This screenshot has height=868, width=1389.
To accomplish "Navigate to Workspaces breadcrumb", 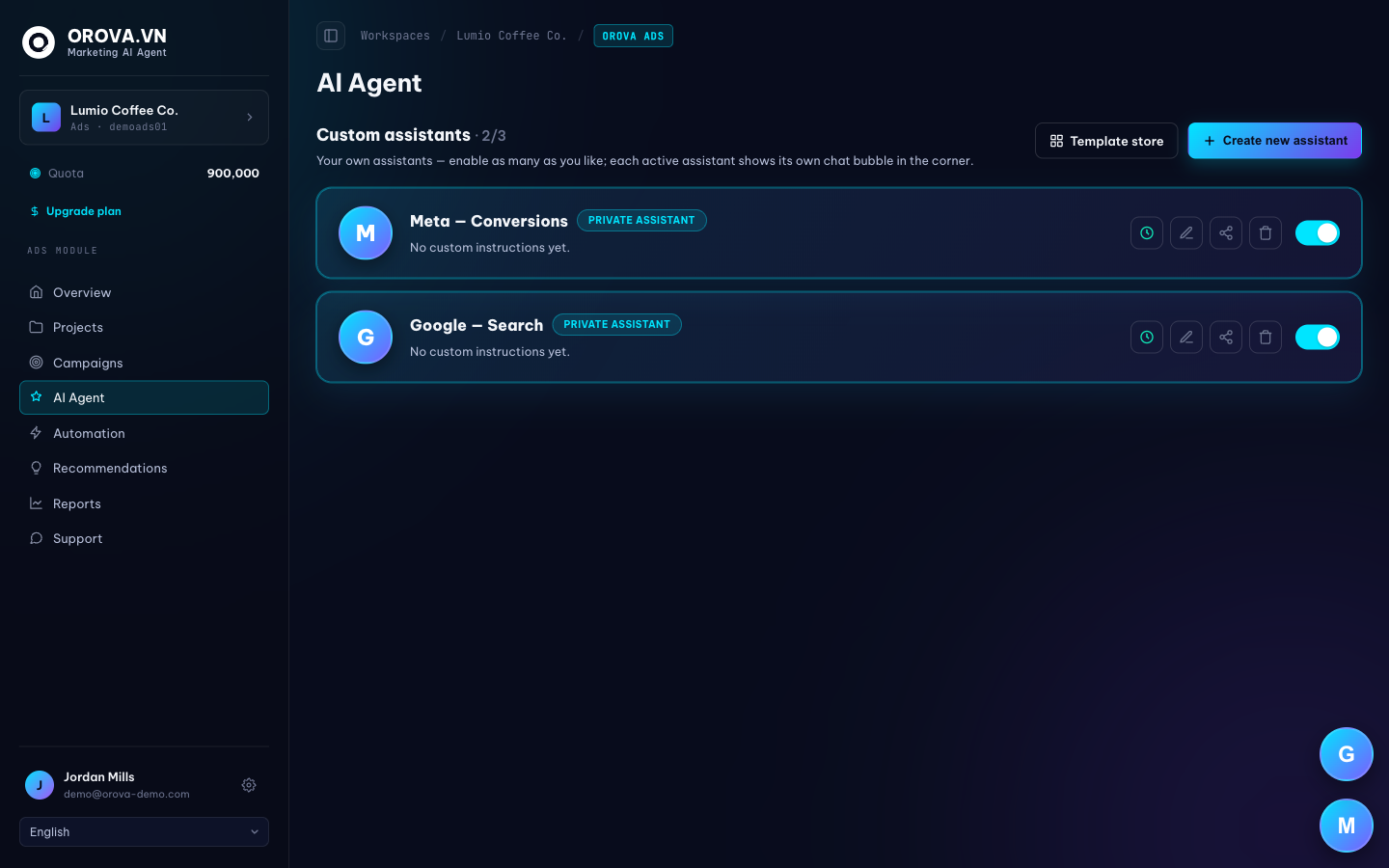I will [395, 36].
